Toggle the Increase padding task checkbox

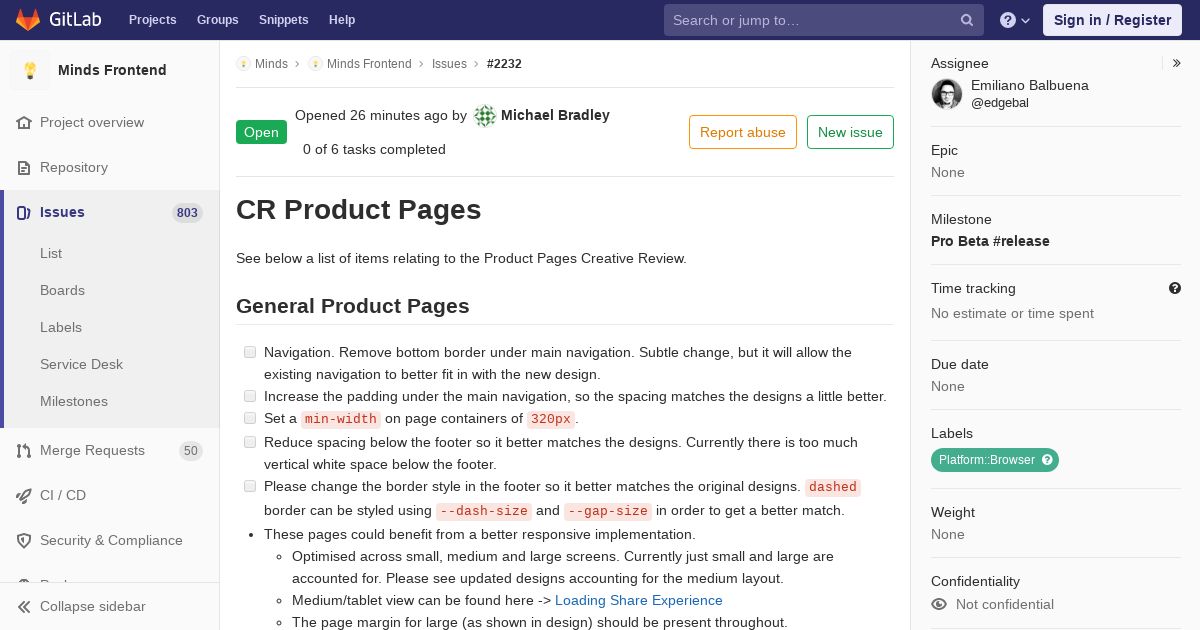250,396
